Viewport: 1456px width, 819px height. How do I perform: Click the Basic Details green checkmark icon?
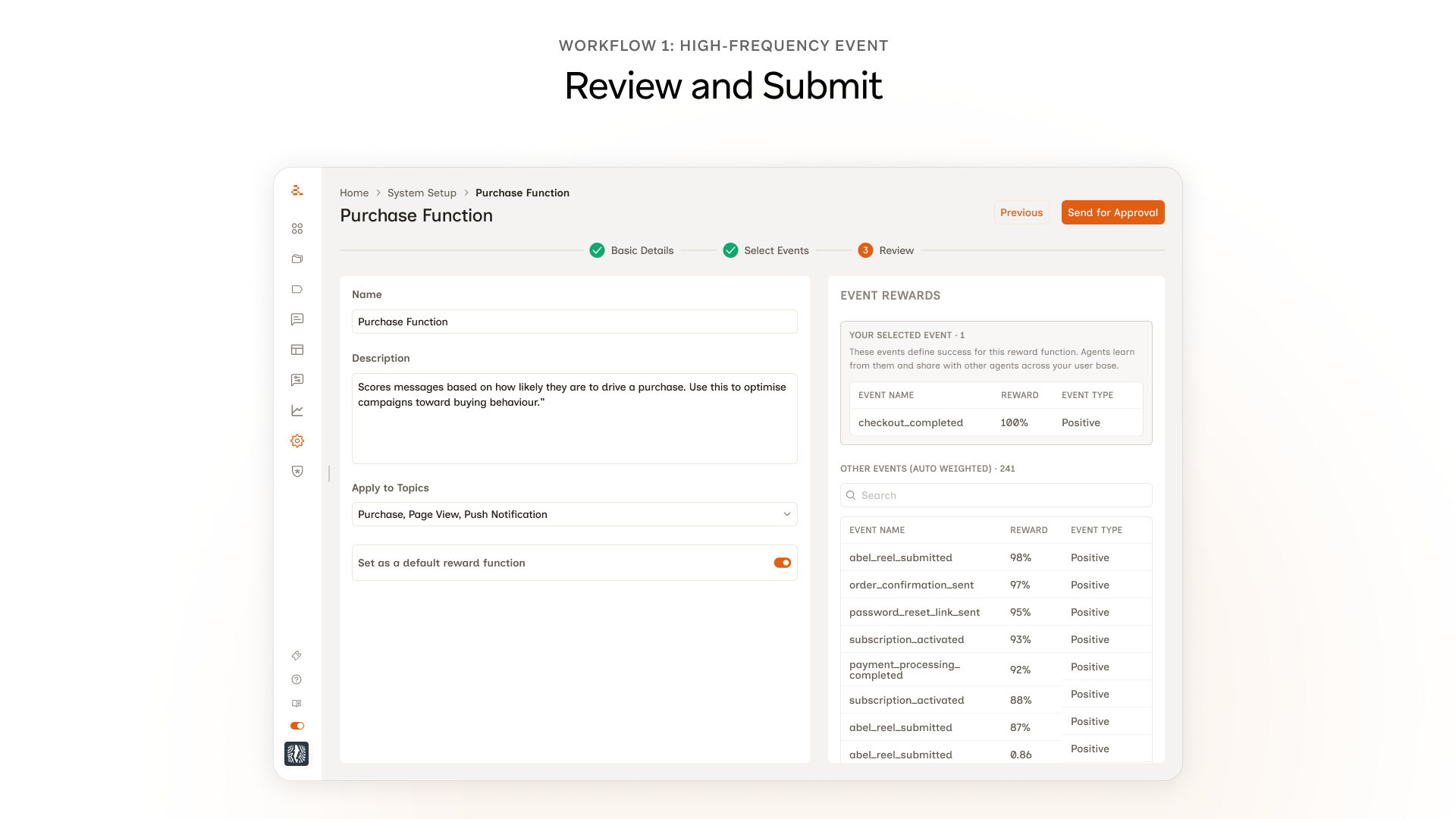pyautogui.click(x=598, y=250)
